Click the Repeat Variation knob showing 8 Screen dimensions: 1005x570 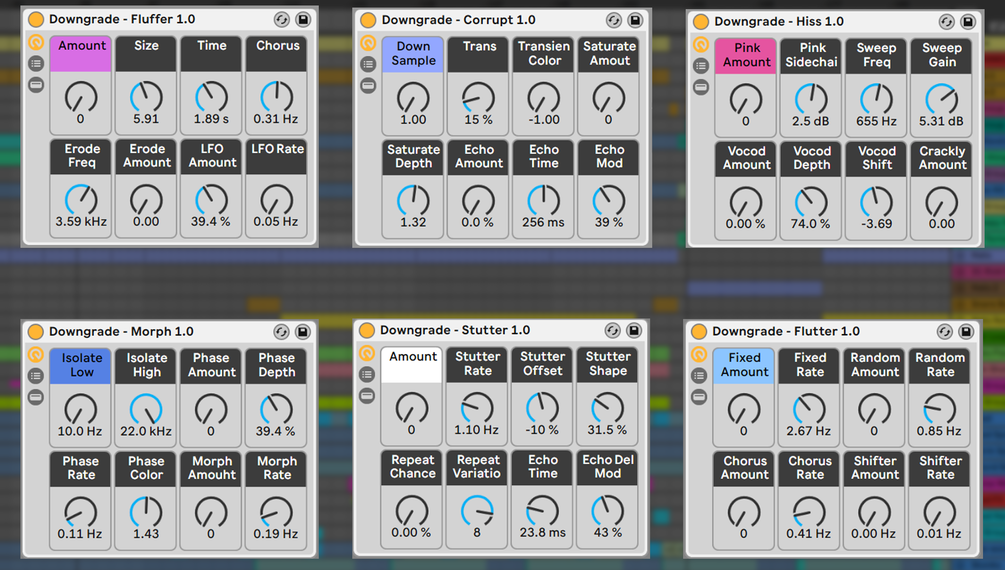coord(477,511)
